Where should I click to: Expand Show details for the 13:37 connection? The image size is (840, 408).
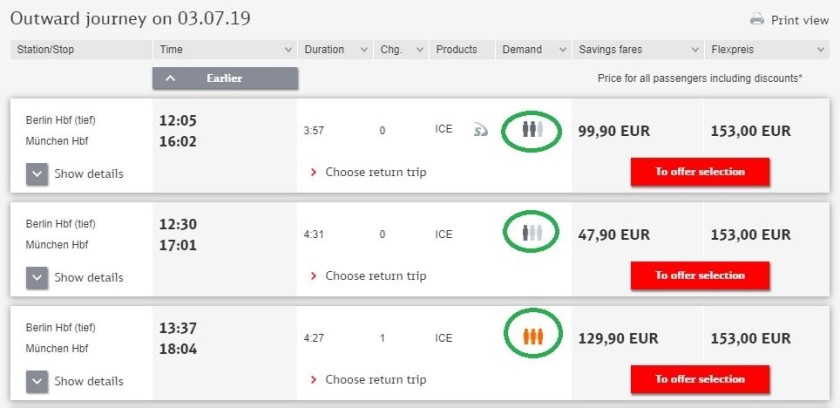(37, 382)
